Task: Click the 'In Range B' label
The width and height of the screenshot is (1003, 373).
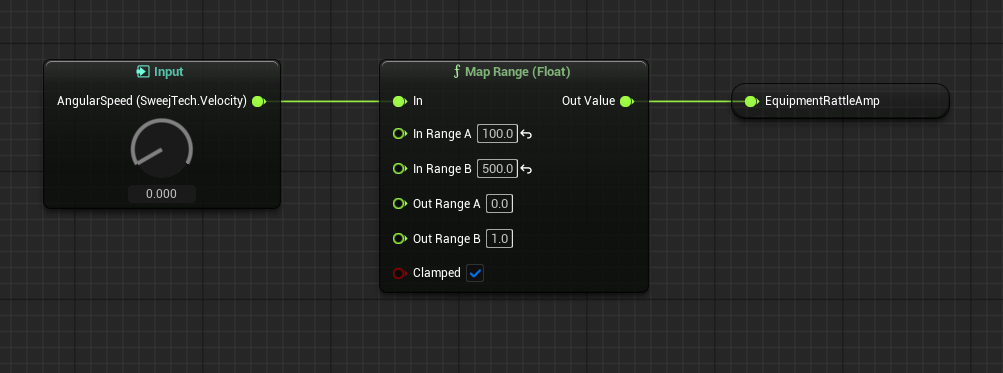Action: coord(442,169)
